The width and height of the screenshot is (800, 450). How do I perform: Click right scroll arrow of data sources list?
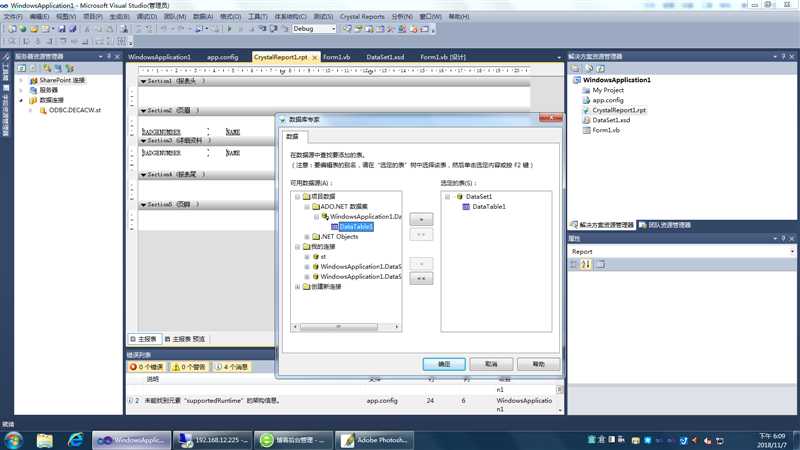(397, 327)
